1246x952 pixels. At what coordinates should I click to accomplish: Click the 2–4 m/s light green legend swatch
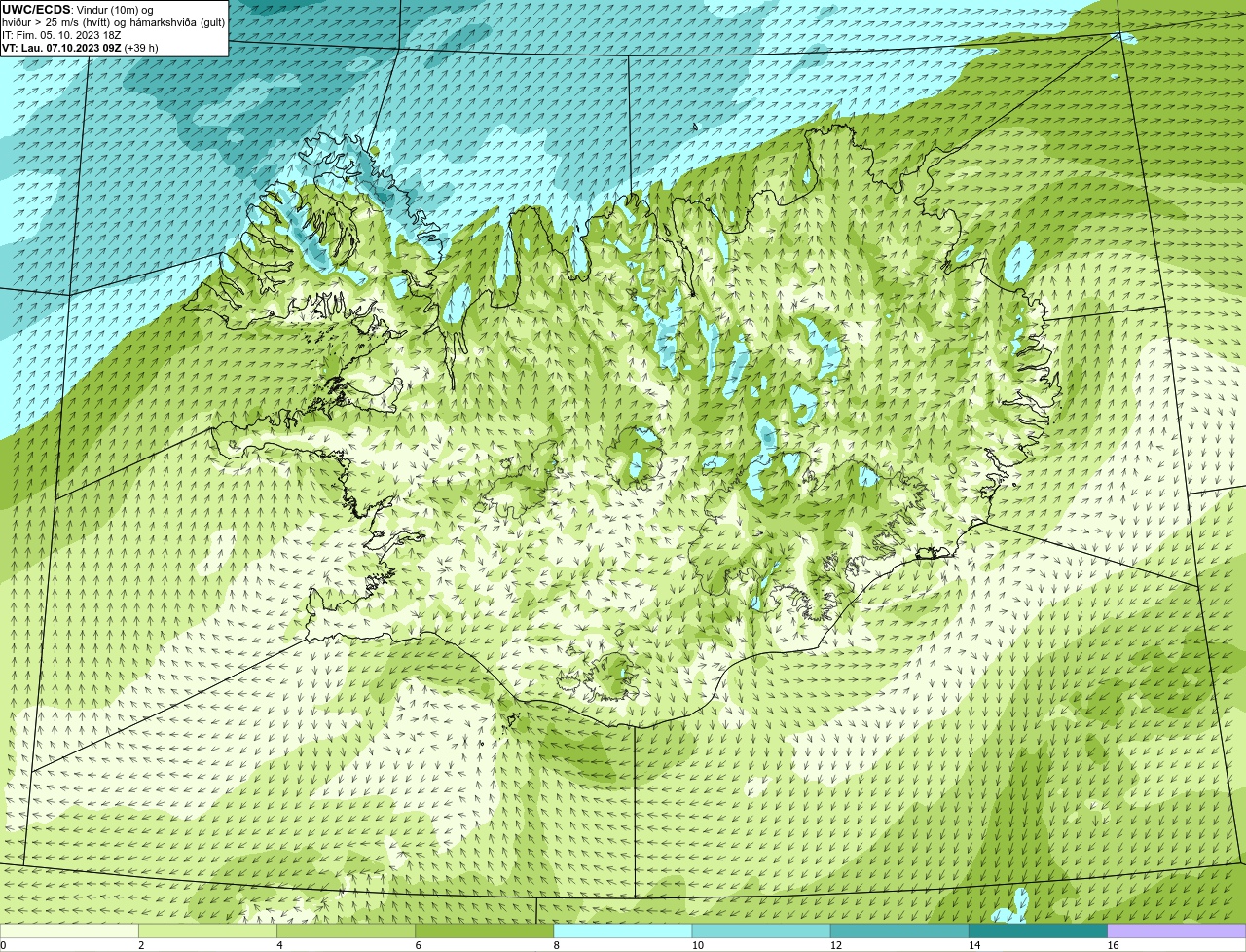208,931
